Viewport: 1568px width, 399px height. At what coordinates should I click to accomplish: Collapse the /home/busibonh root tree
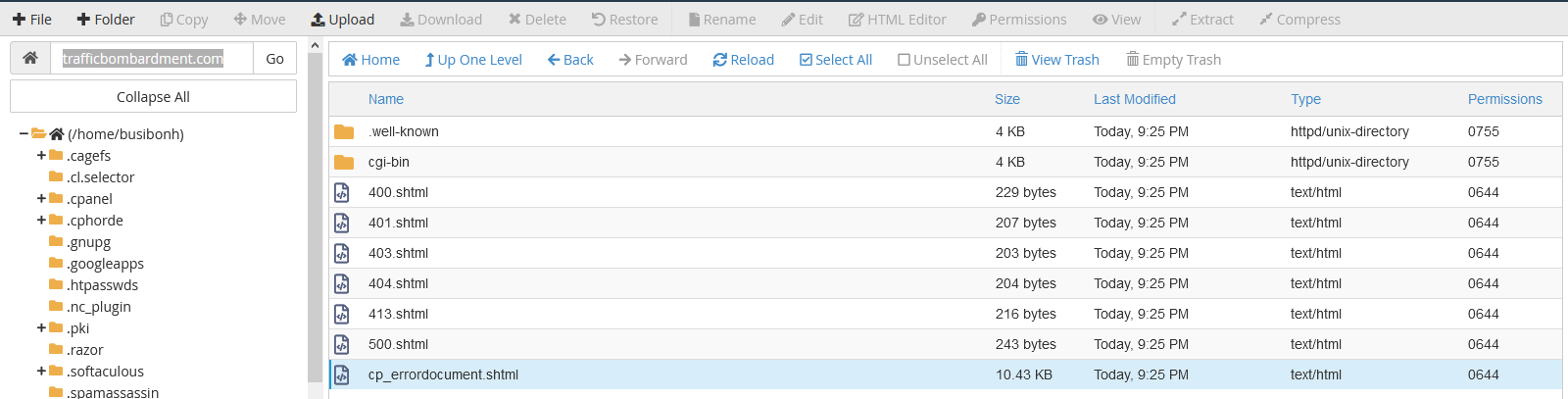coord(24,134)
